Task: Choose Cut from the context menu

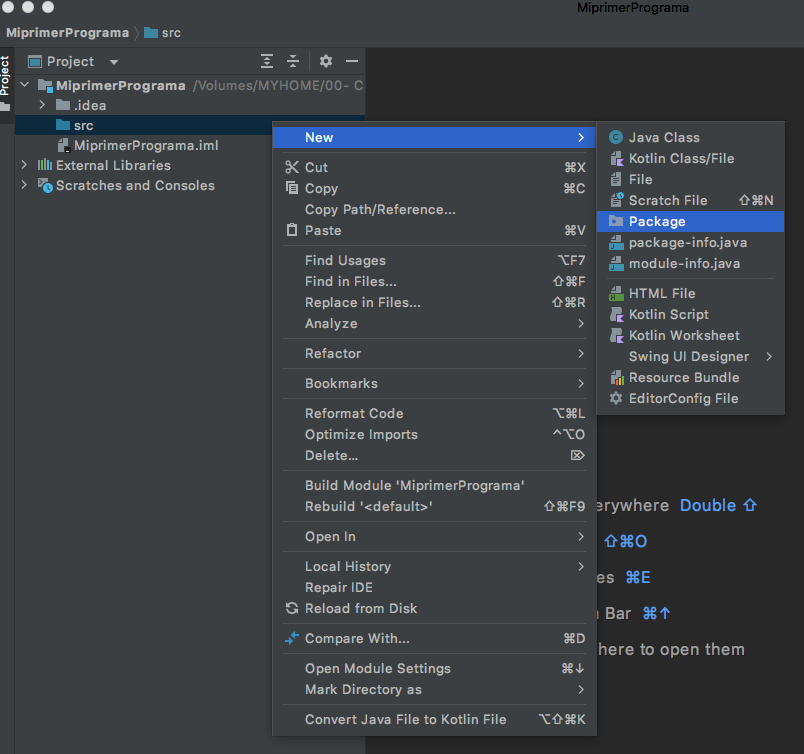Action: 434,167
